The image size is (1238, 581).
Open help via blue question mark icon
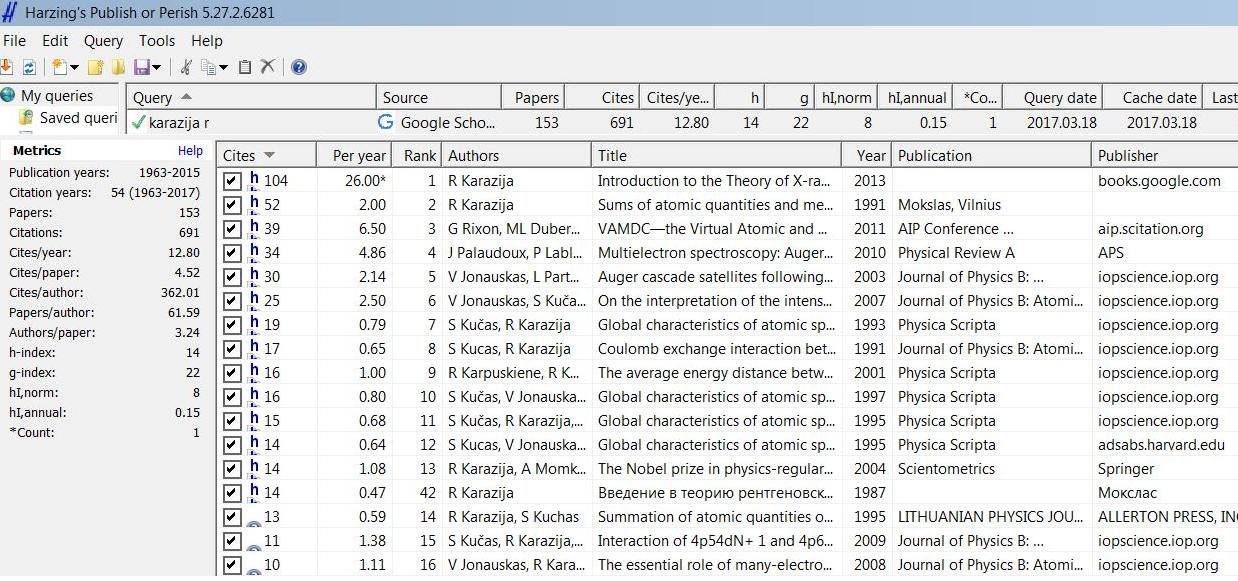pyautogui.click(x=298, y=67)
